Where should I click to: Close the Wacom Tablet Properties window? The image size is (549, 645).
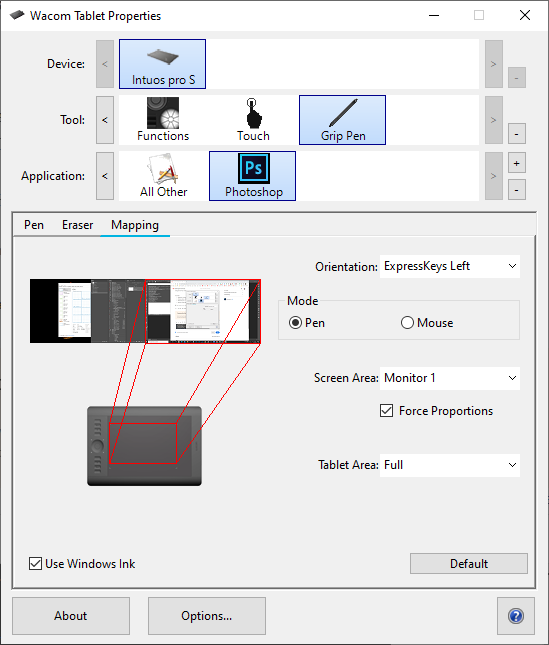(525, 15)
